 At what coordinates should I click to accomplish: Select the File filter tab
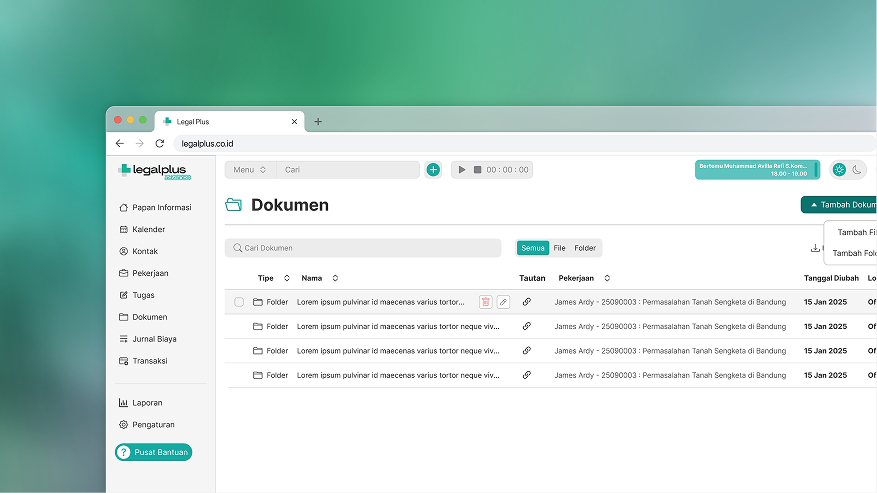pos(559,248)
